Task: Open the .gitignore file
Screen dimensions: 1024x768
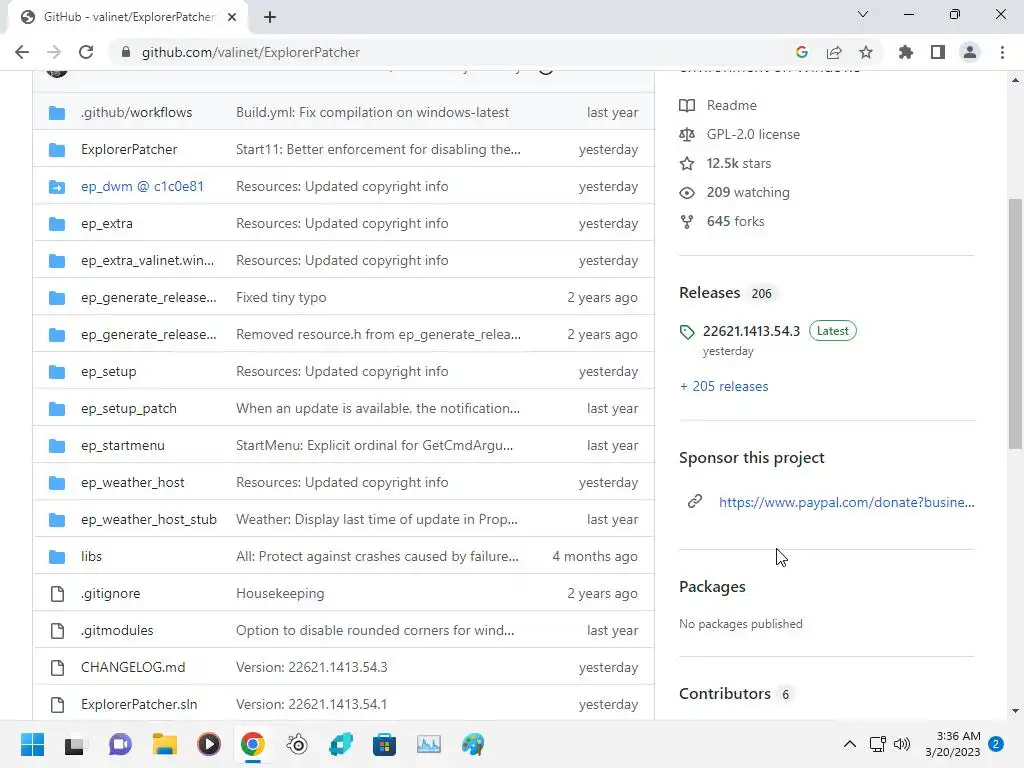Action: click(110, 594)
